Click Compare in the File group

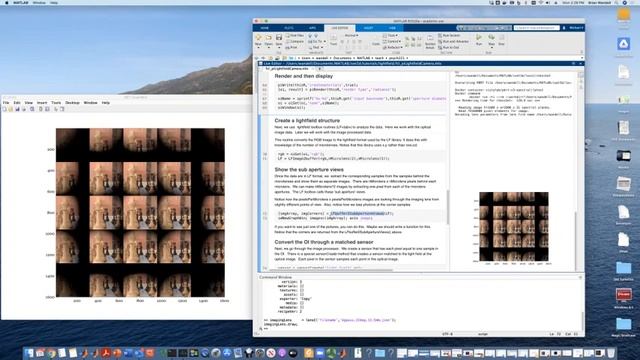tap(295, 41)
